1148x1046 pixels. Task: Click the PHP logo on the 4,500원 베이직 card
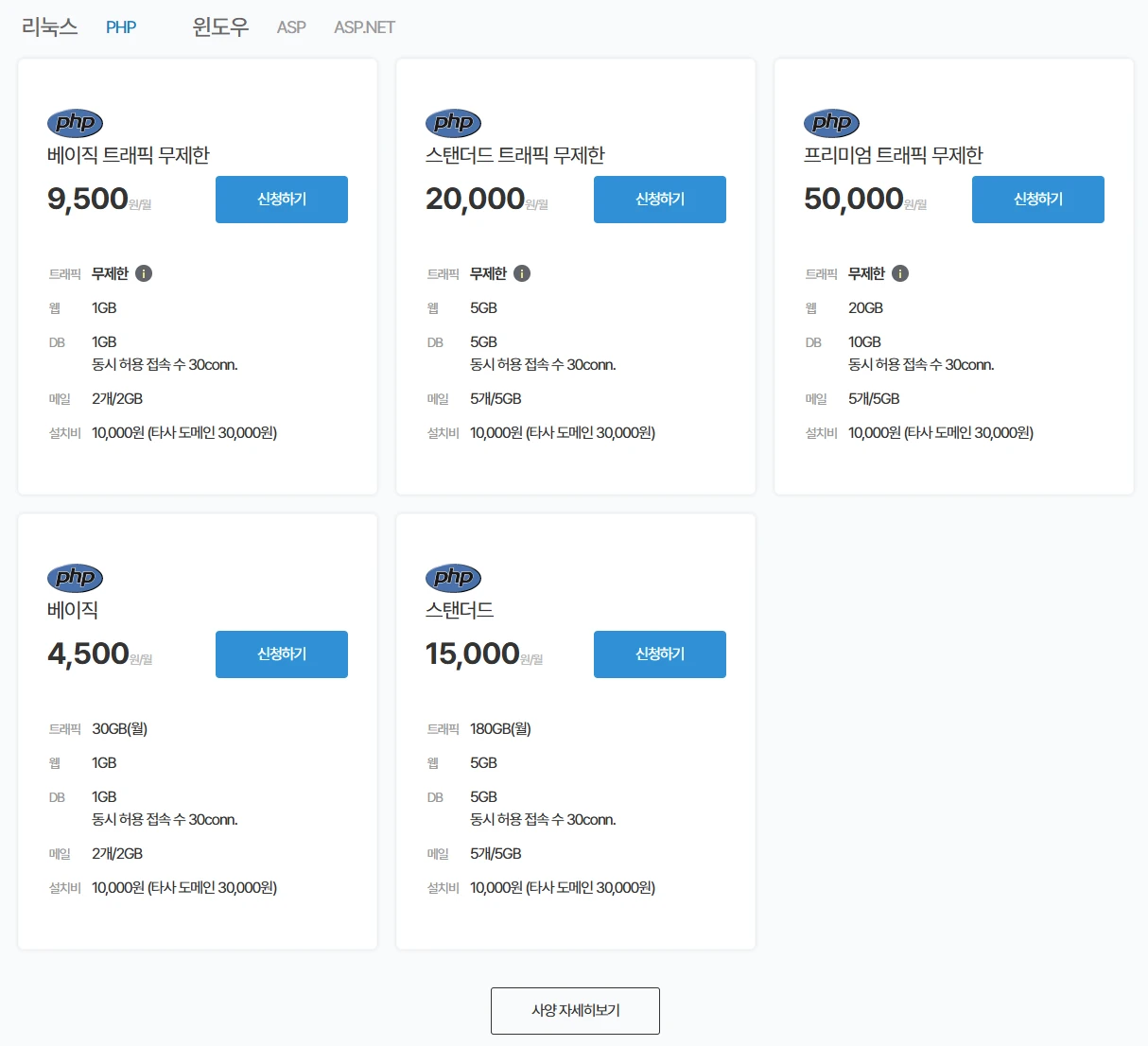[75, 578]
